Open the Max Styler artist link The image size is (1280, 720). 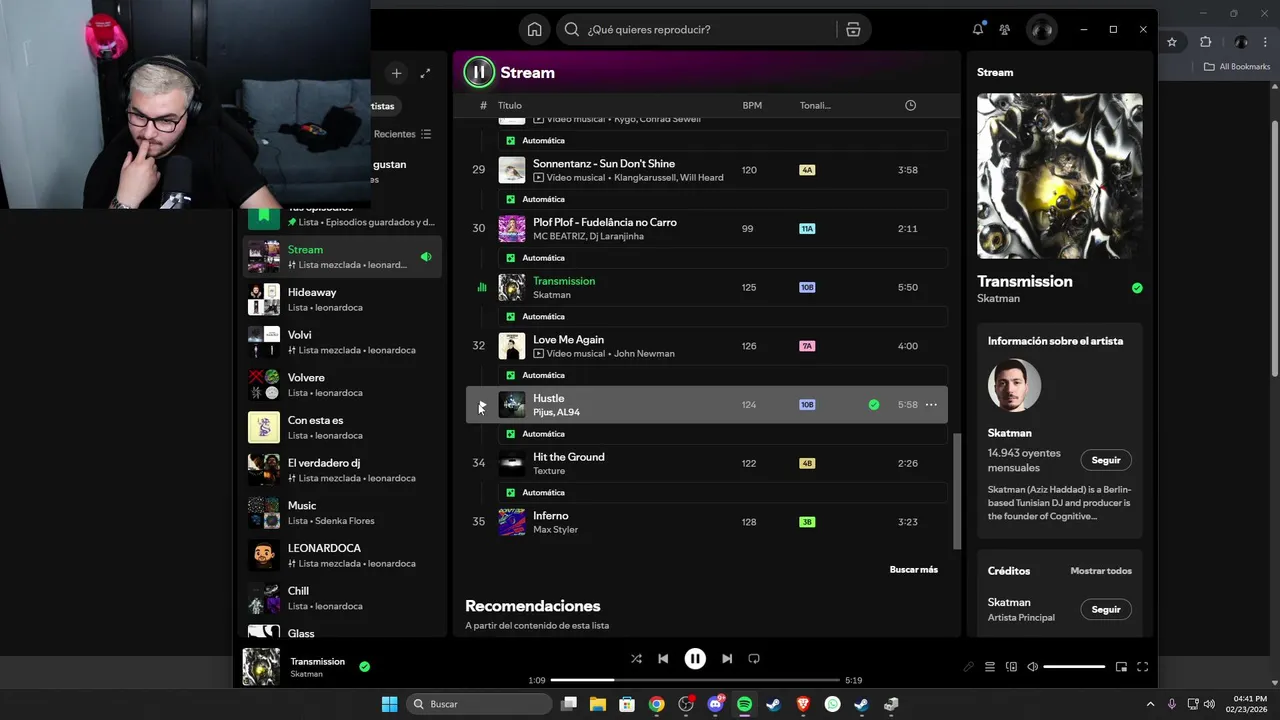555,530
